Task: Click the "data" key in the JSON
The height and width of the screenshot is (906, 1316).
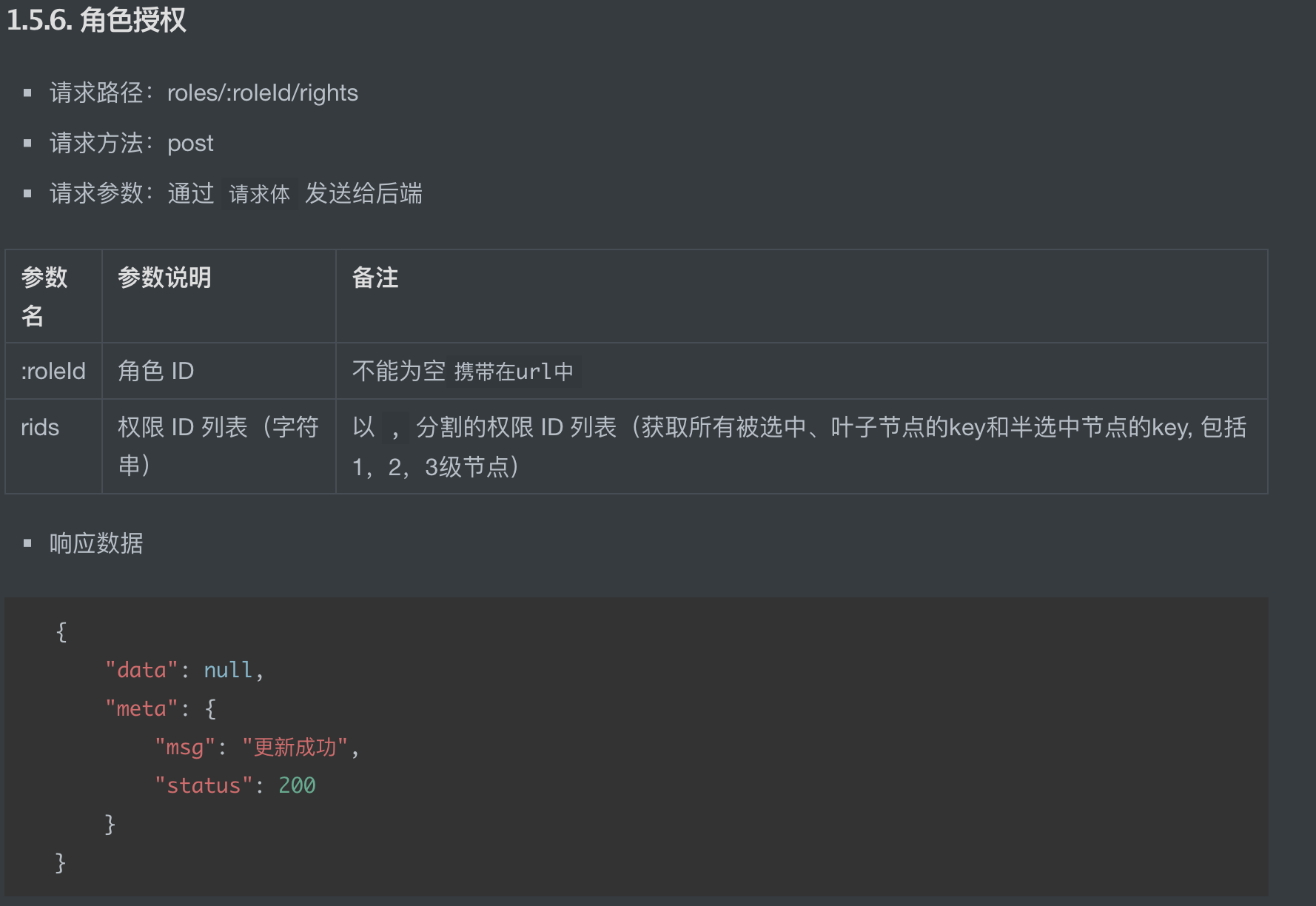Action: tap(141, 670)
